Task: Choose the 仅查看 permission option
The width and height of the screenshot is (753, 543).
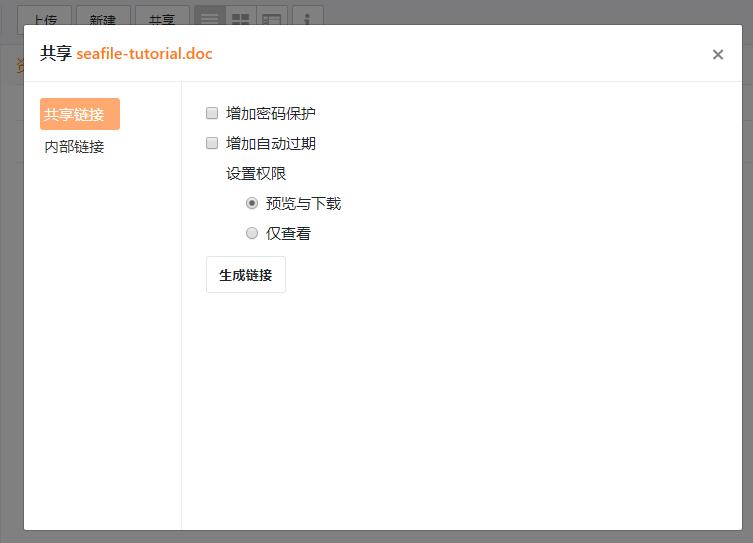Action: [252, 233]
